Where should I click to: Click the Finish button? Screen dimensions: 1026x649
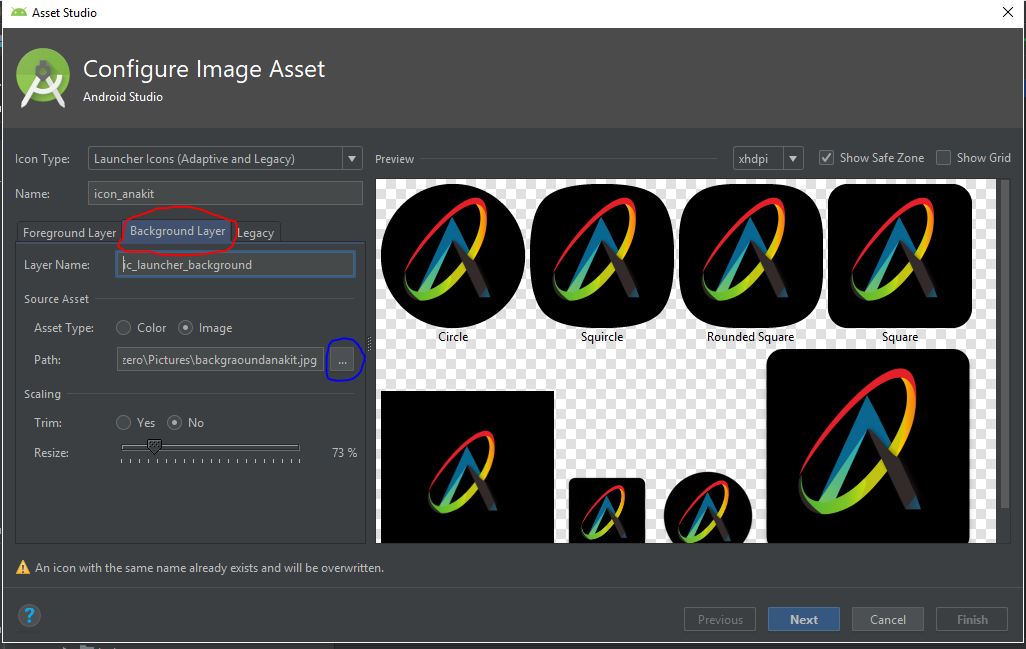click(972, 619)
